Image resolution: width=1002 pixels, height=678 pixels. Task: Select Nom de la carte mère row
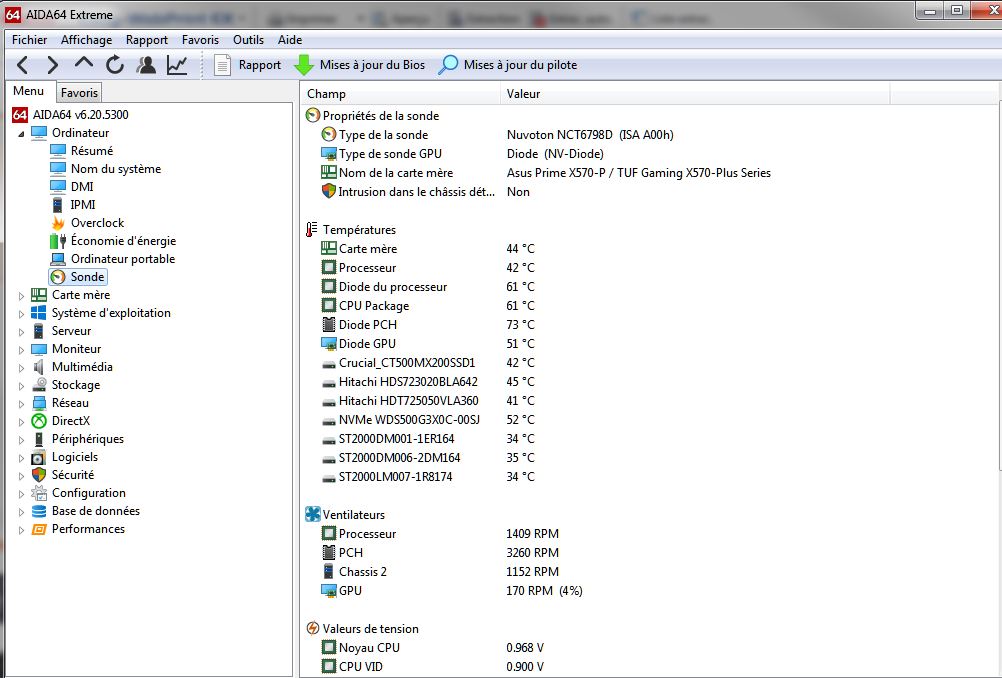click(x=649, y=173)
